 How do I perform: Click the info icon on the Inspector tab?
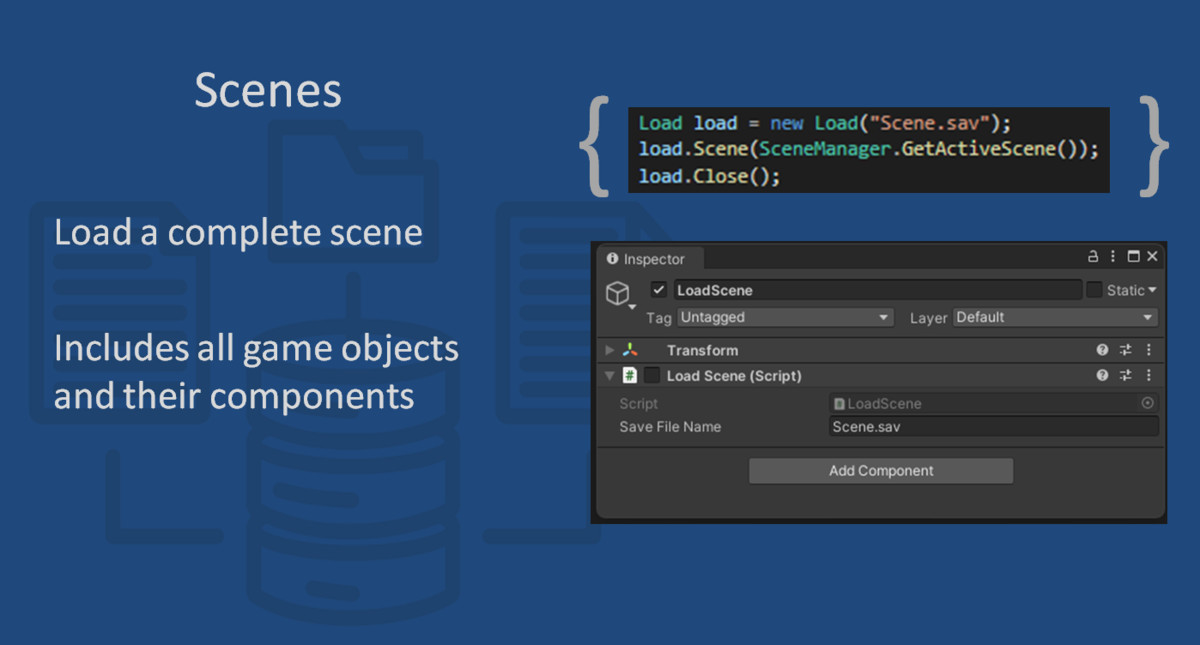pos(611,259)
